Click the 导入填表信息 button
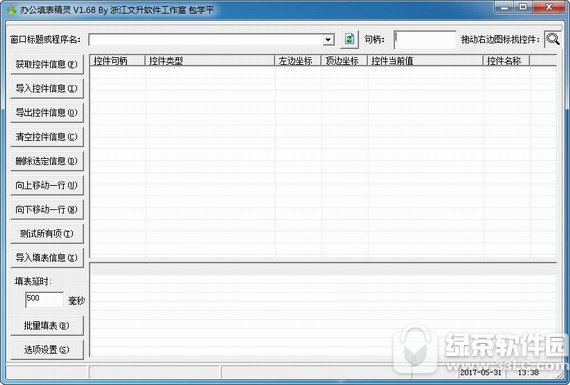 47,258
